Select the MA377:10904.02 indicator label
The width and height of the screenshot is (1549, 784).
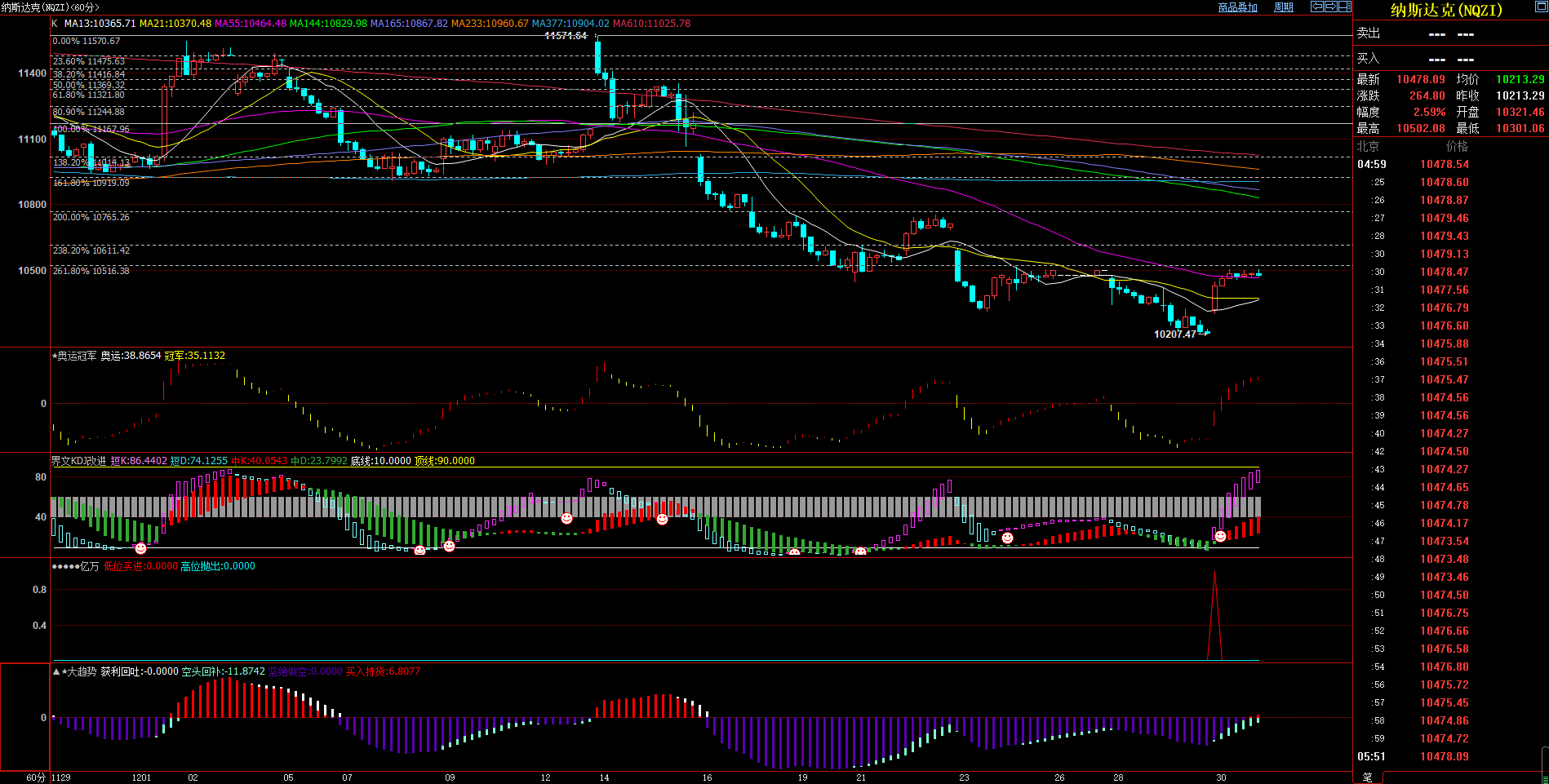pyautogui.click(x=570, y=24)
